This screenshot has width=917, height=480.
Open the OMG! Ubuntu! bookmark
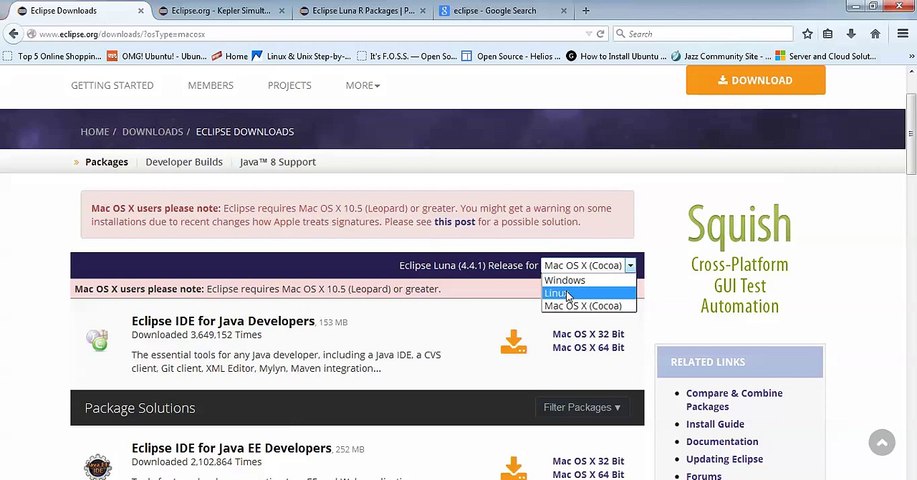157,56
